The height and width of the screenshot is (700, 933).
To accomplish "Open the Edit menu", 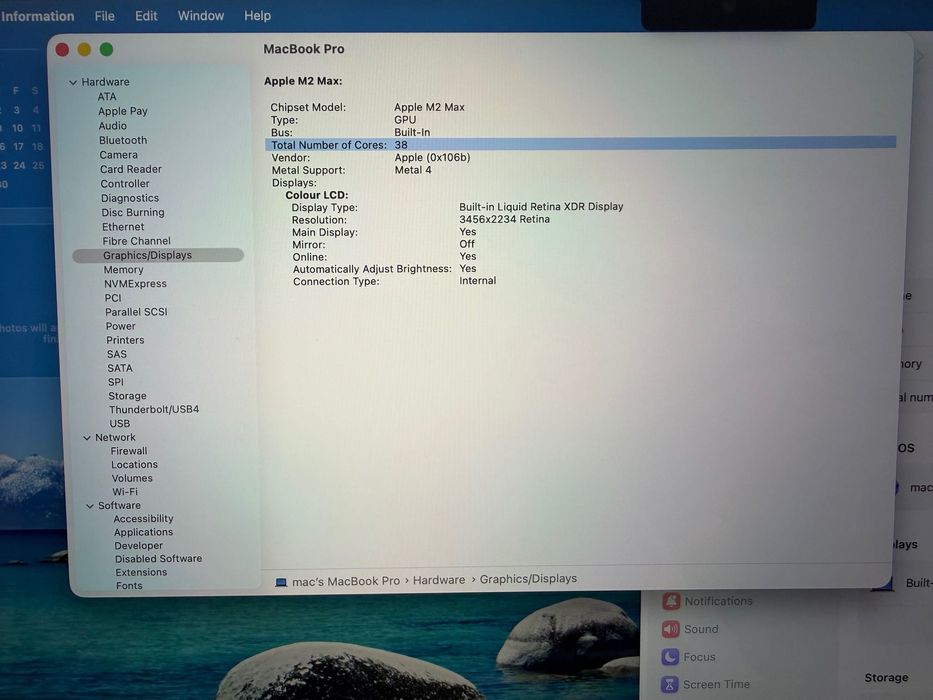I will point(146,16).
